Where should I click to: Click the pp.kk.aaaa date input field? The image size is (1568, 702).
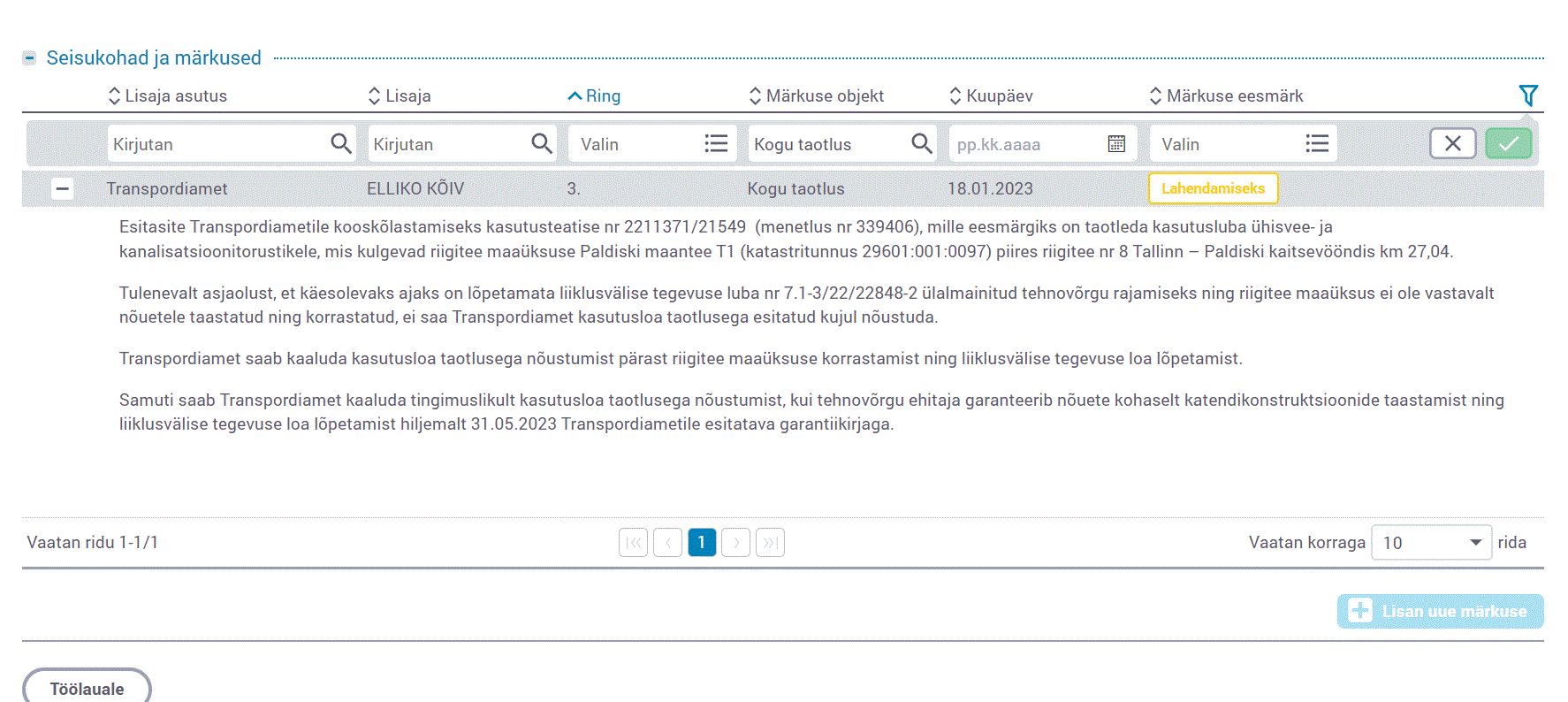point(1025,144)
